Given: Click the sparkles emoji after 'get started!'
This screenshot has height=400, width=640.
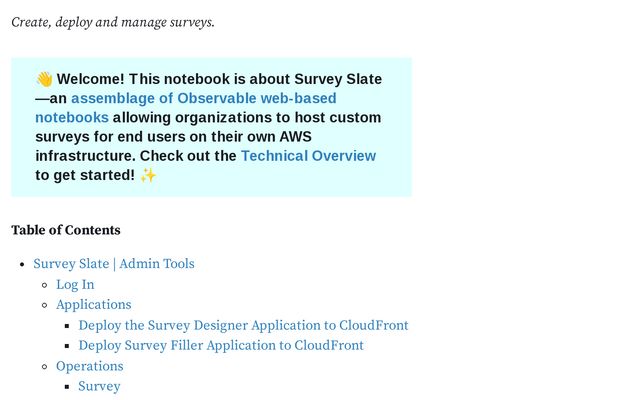Looking at the screenshot, I should [148, 175].
